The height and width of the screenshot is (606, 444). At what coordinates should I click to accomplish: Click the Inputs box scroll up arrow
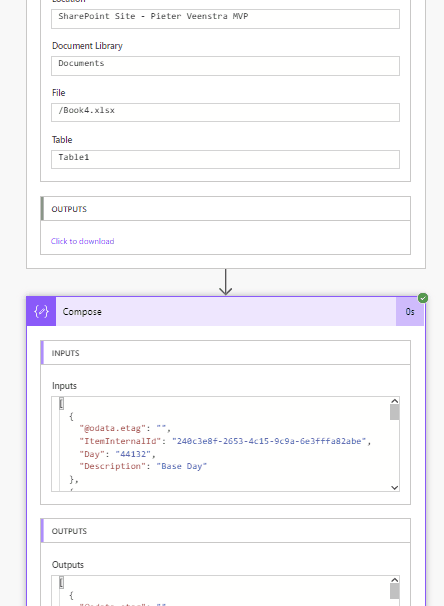tap(395, 401)
